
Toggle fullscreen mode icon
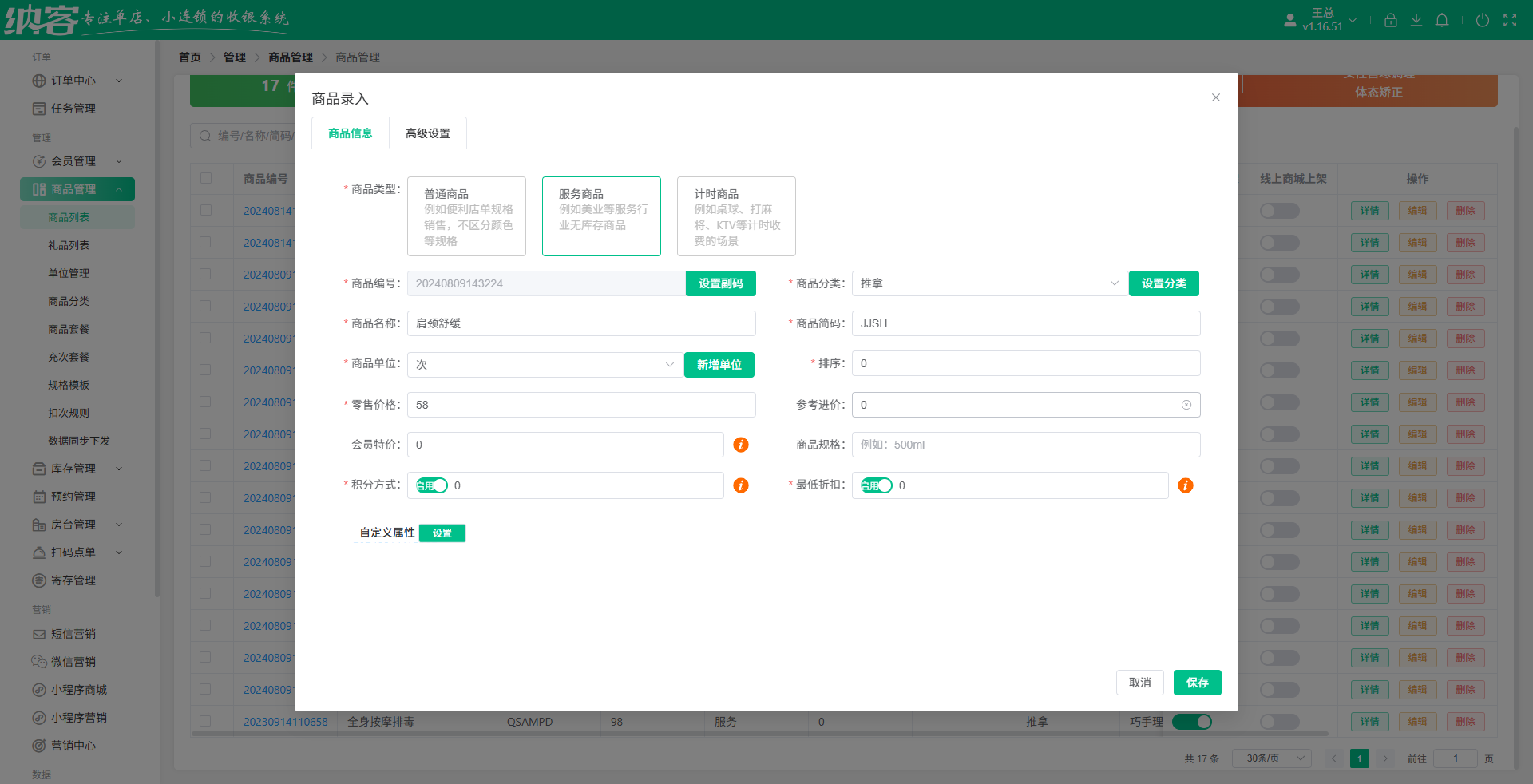click(x=1509, y=20)
